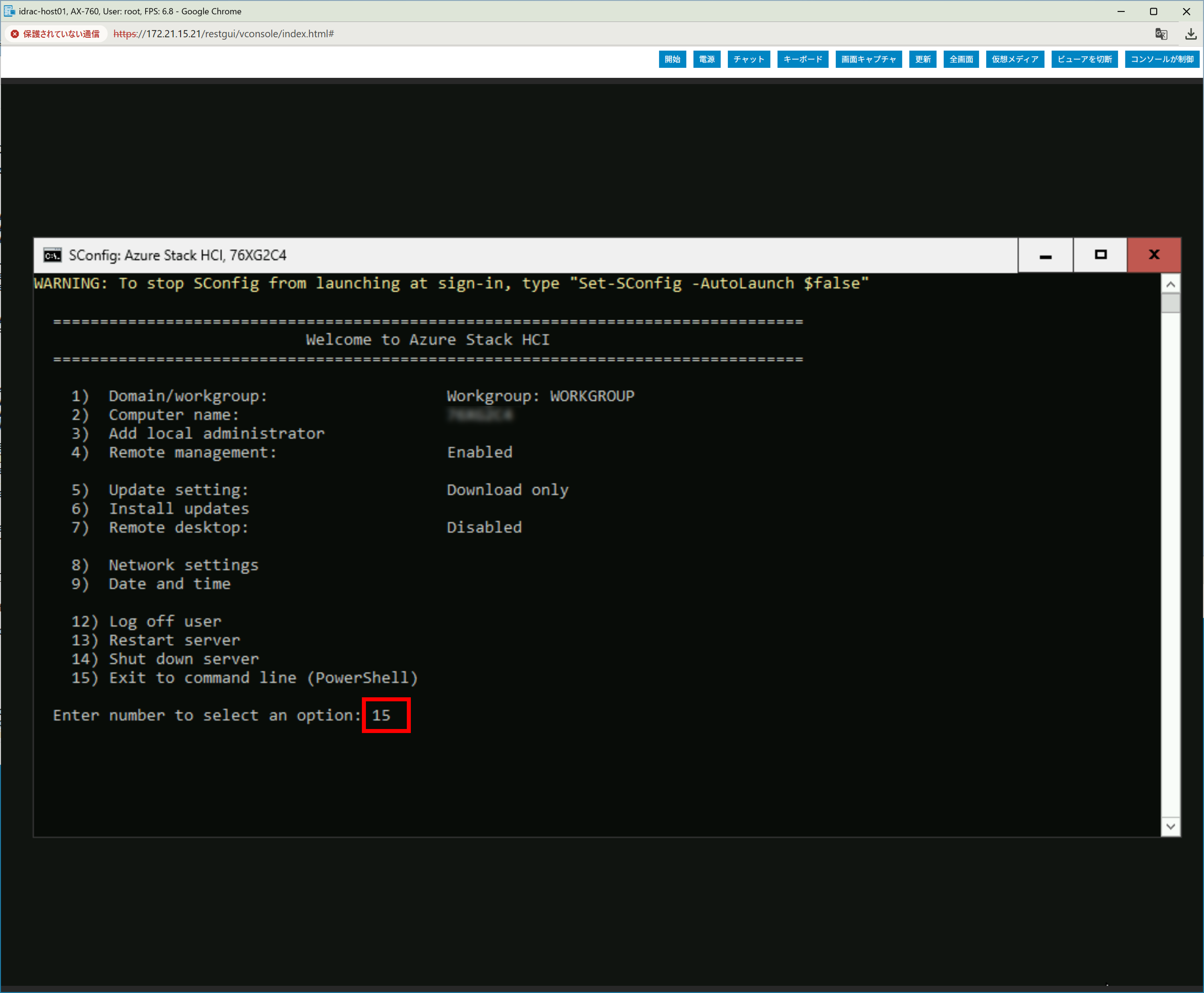Click scroll-down arrow of console scrollbar

coord(1170,826)
